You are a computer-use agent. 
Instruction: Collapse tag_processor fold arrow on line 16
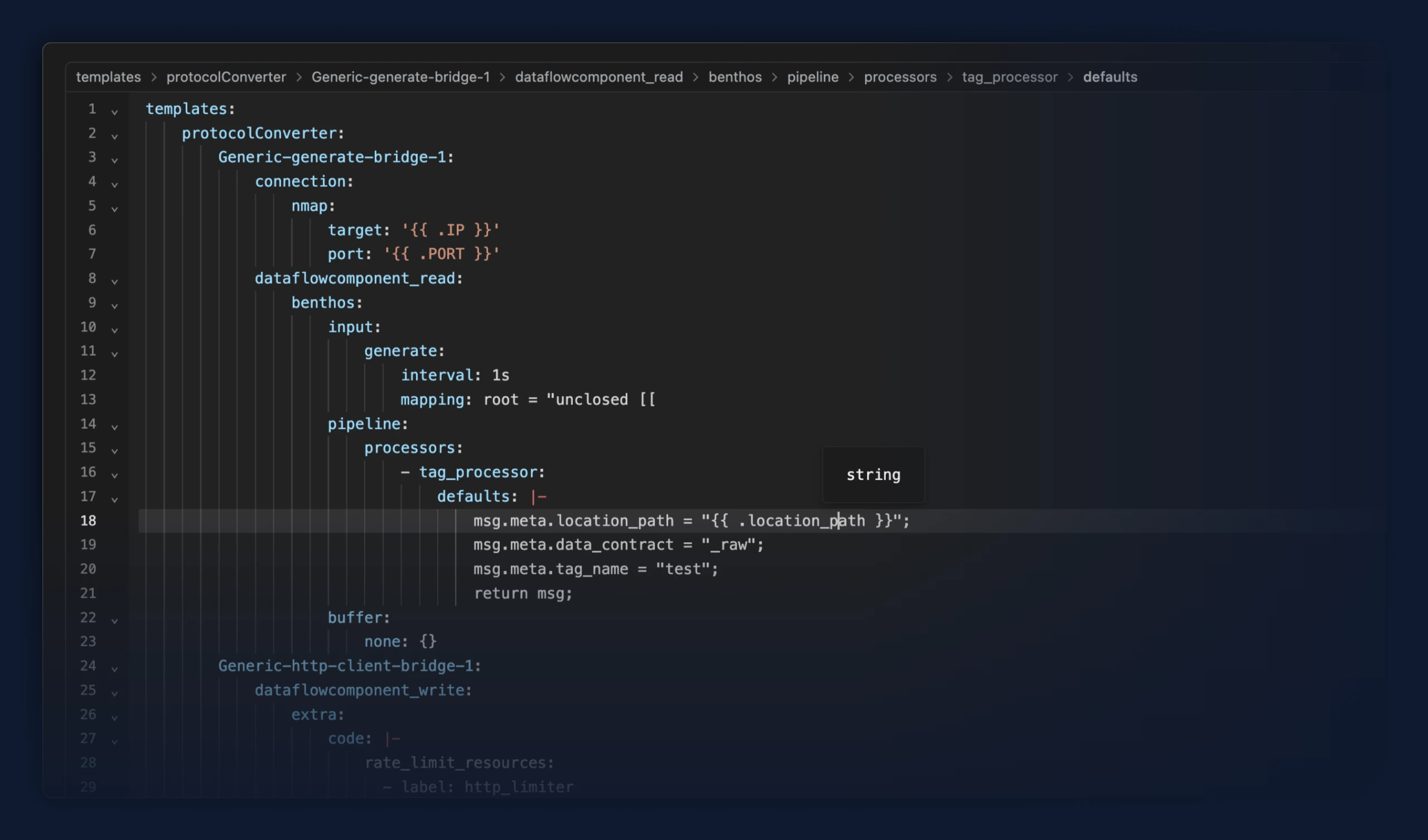click(x=114, y=476)
